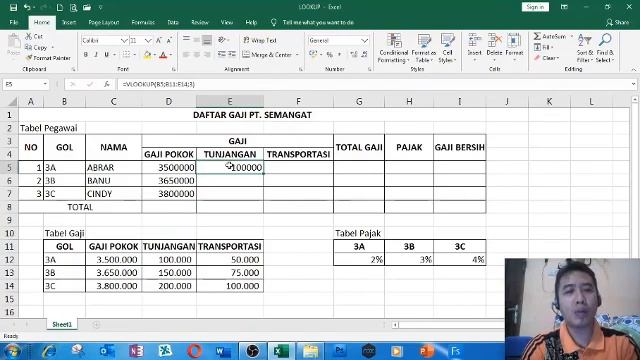640x360 pixels.
Task: Open Find & Select menu
Action: pos(605,48)
